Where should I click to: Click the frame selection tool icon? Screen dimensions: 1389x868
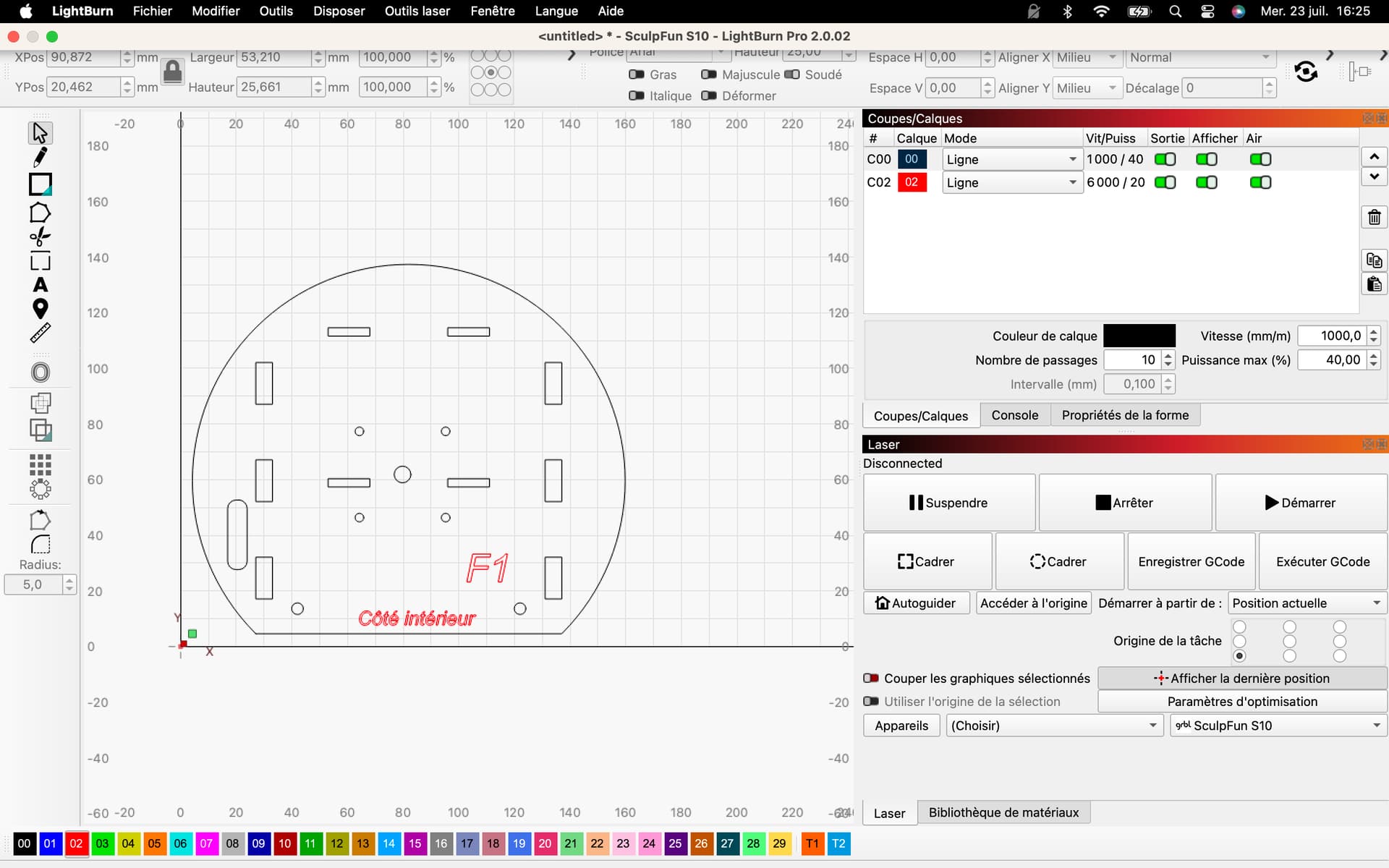pyautogui.click(x=41, y=262)
